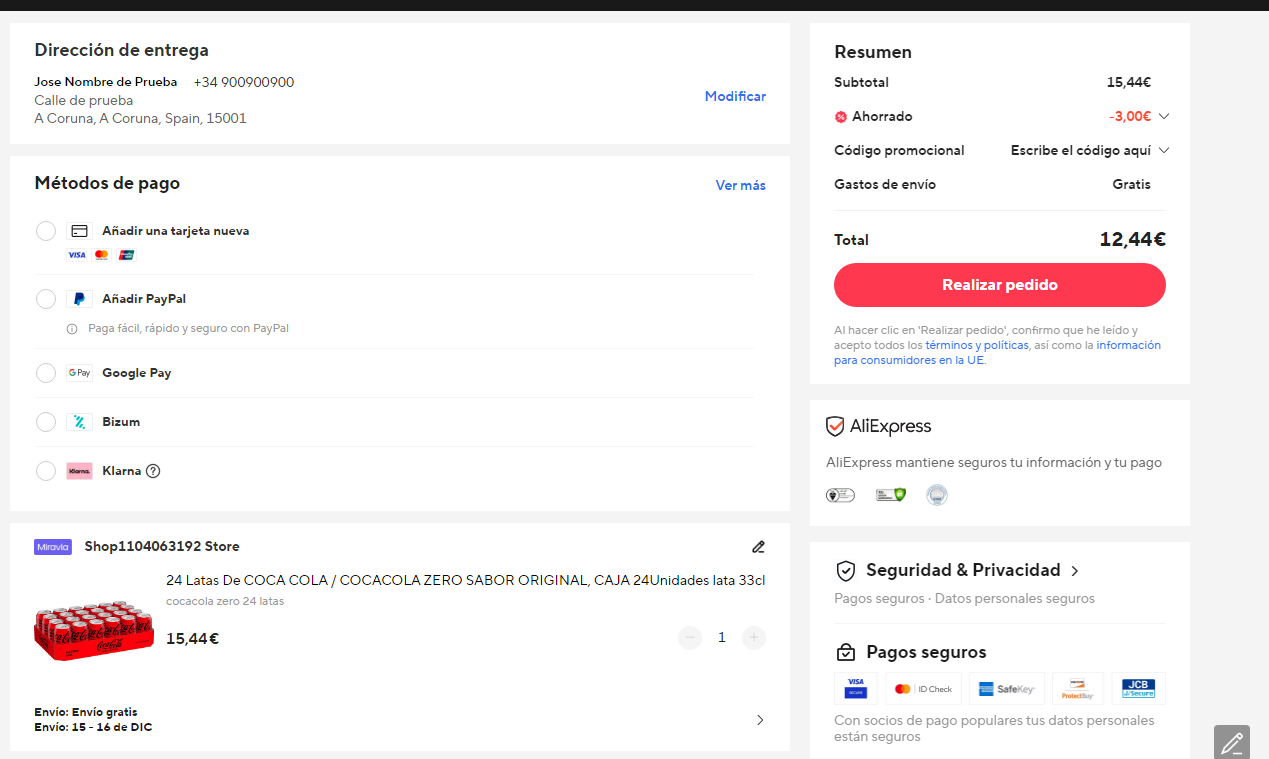Click the ProtectBuy badge
Screen dimensions: 1269x759
click(1078, 689)
